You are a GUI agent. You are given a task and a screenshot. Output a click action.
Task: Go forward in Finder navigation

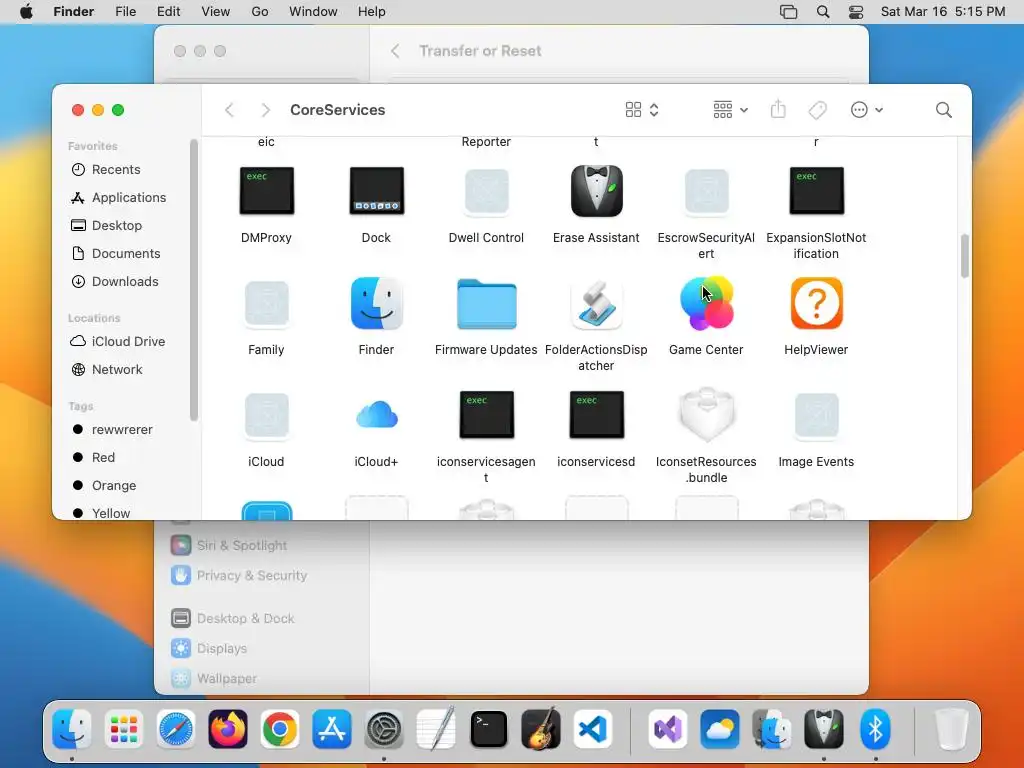265,110
